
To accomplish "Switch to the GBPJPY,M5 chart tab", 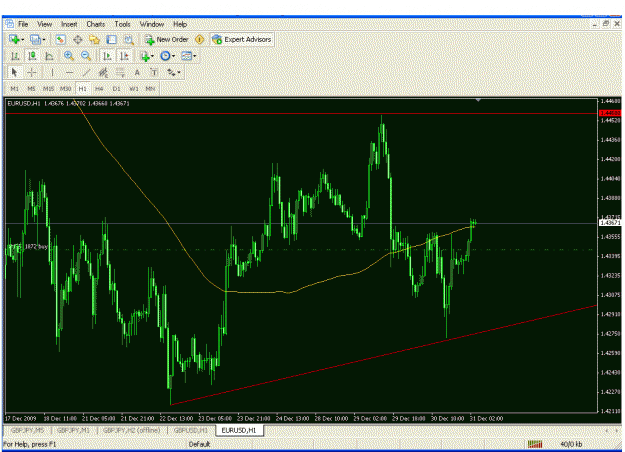I will click(28, 430).
